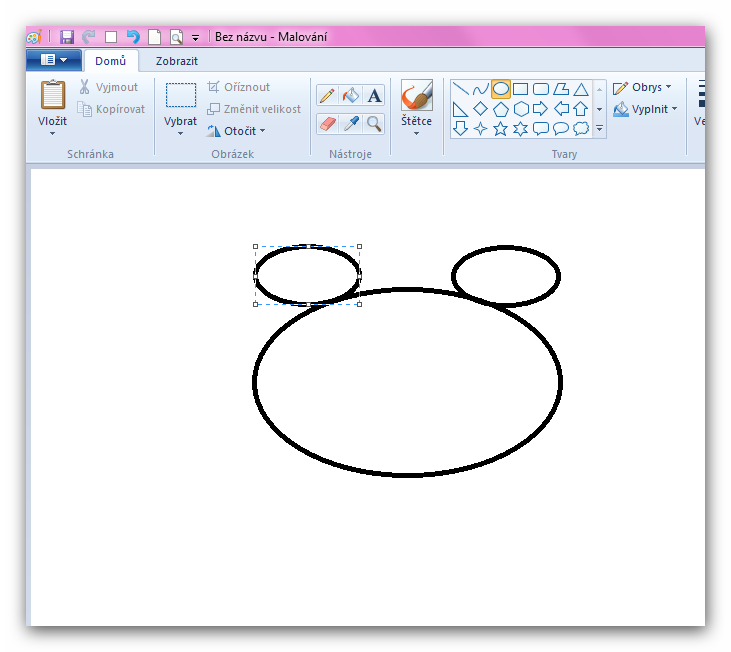Viewport: 731px width, 652px height.
Task: Select the Rectangle shape
Action: pos(520,89)
